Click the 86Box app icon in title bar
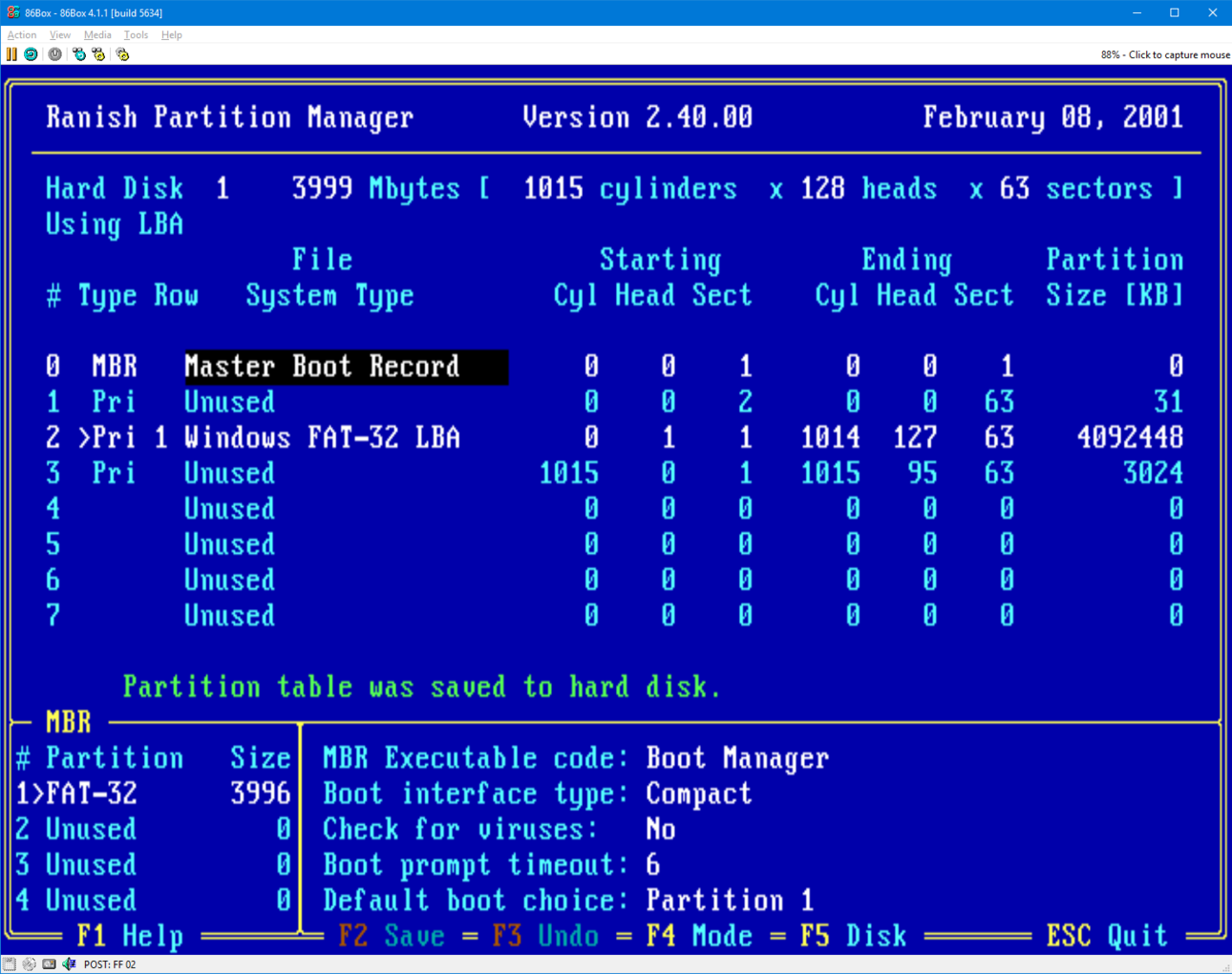 12,12
